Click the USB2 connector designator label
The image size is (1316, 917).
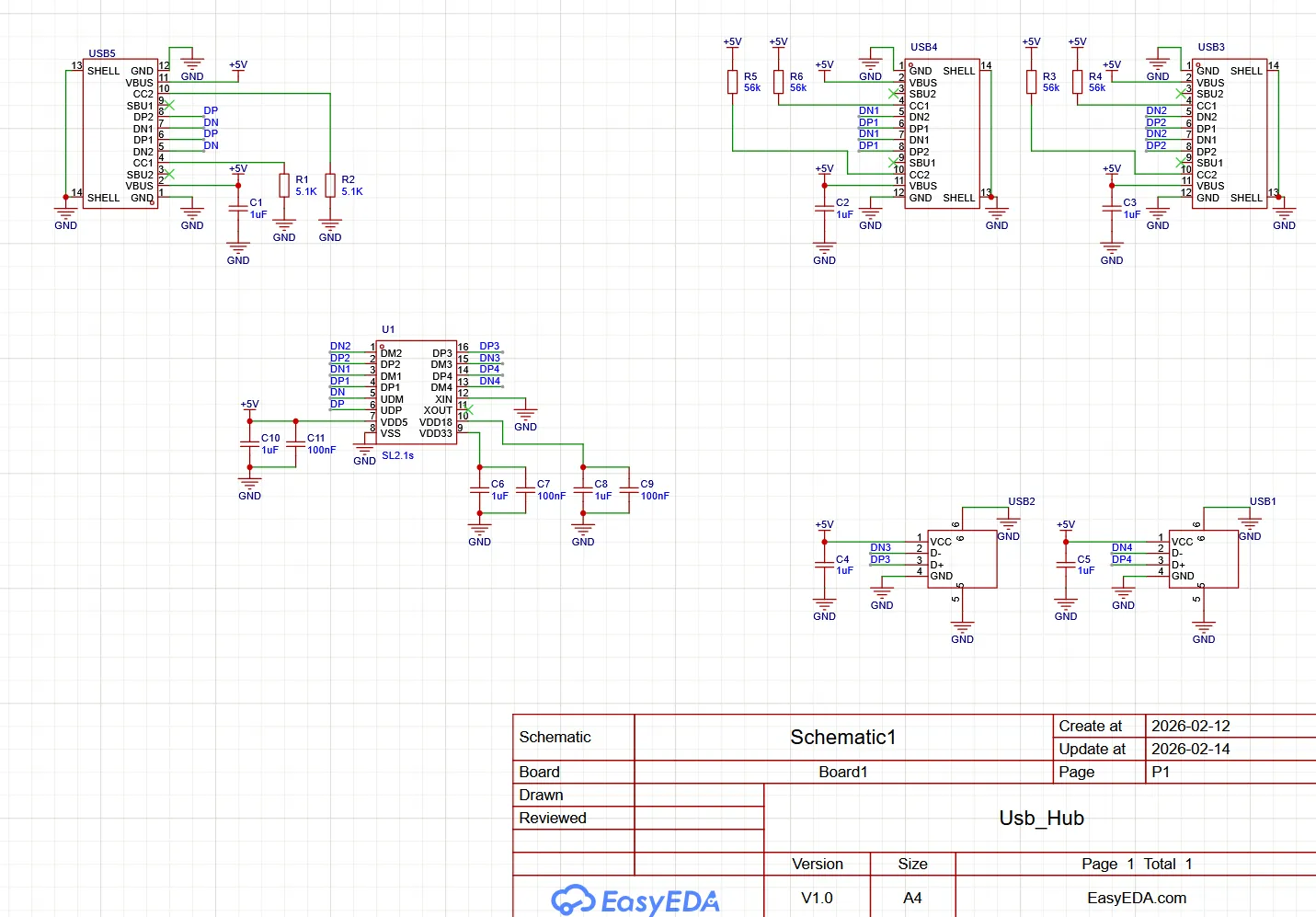(x=1022, y=501)
